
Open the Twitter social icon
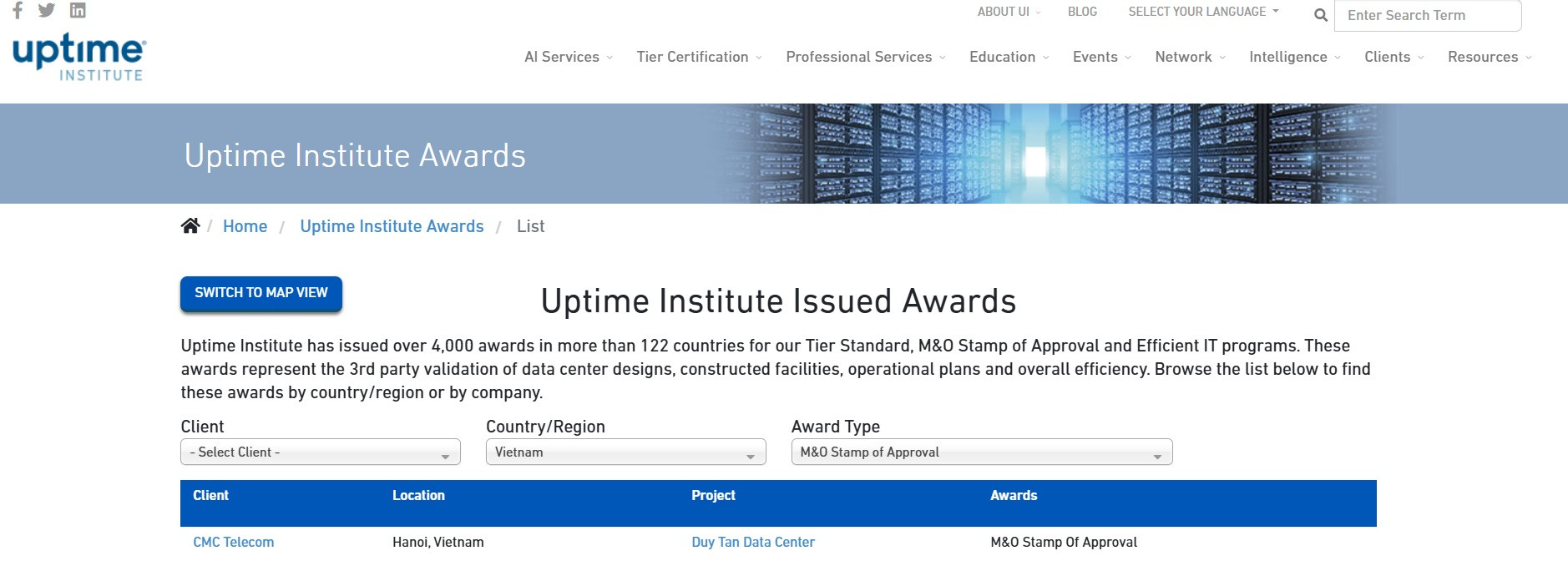[x=47, y=10]
